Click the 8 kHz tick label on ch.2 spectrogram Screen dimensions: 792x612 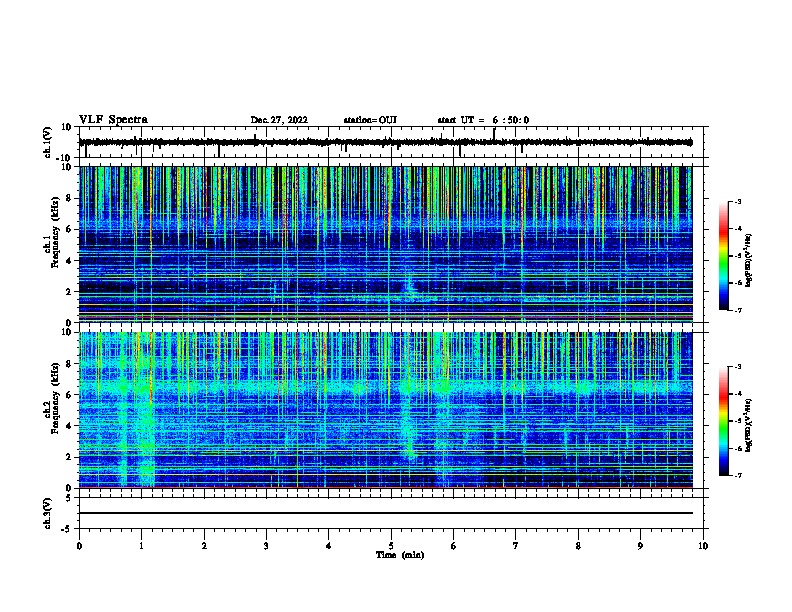tap(69, 364)
